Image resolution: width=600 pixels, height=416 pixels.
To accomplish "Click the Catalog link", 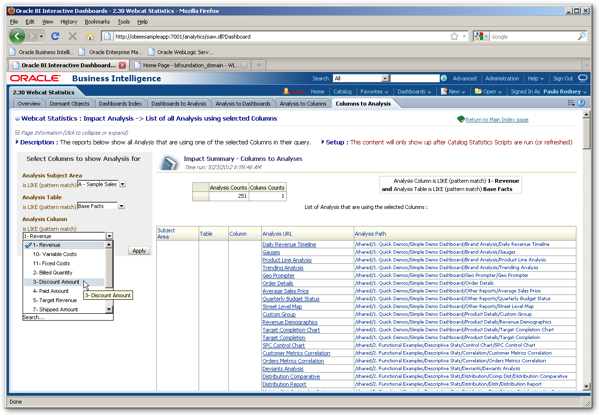I will [342, 92].
